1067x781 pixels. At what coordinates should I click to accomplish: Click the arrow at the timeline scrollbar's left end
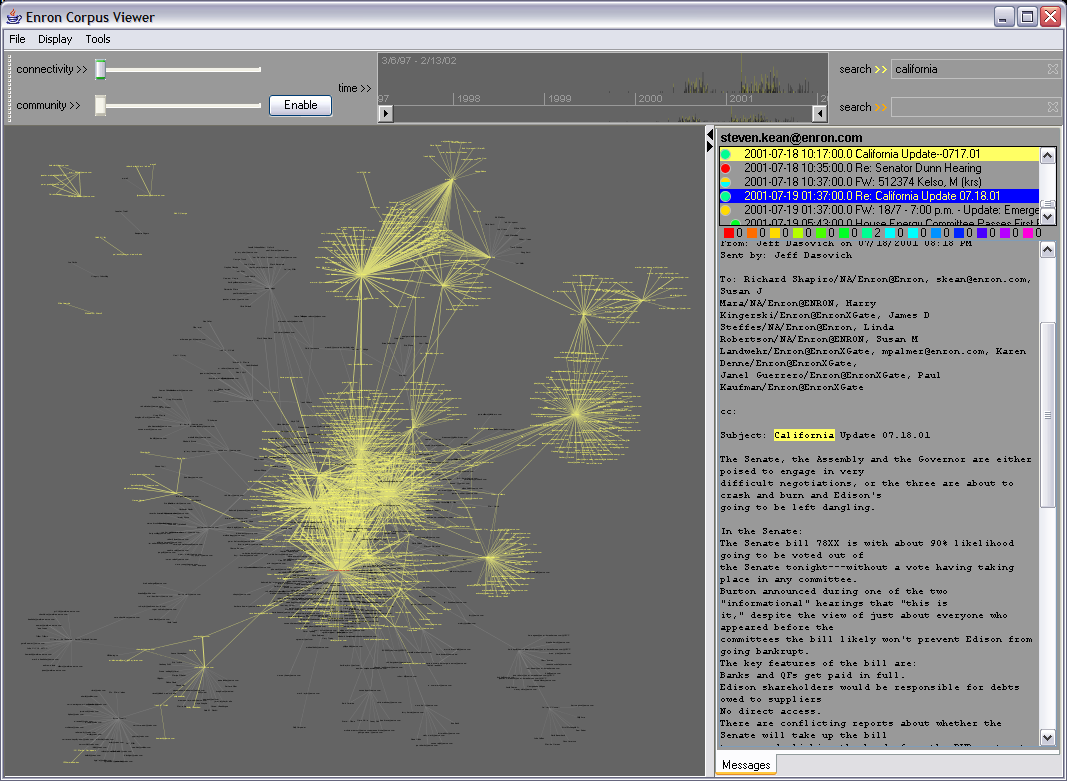(x=385, y=114)
